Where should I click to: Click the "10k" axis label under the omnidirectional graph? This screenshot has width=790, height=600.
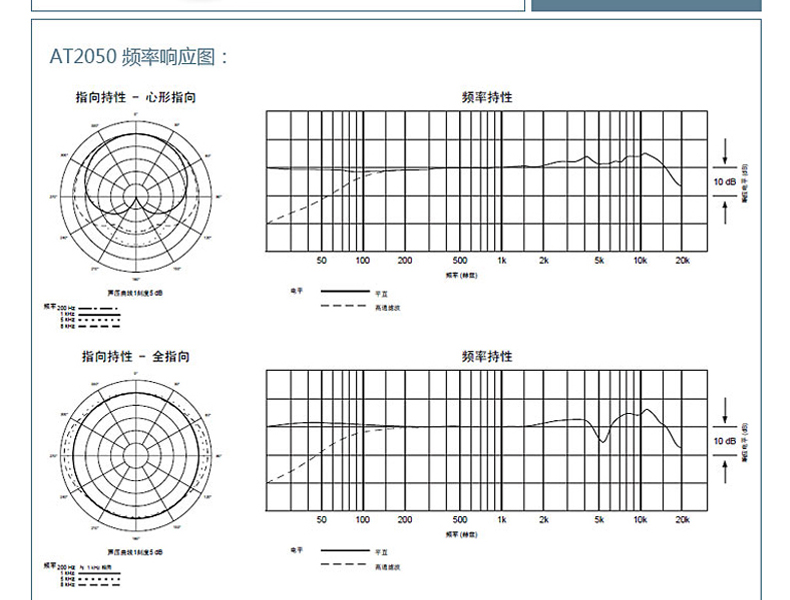pyautogui.click(x=640, y=519)
